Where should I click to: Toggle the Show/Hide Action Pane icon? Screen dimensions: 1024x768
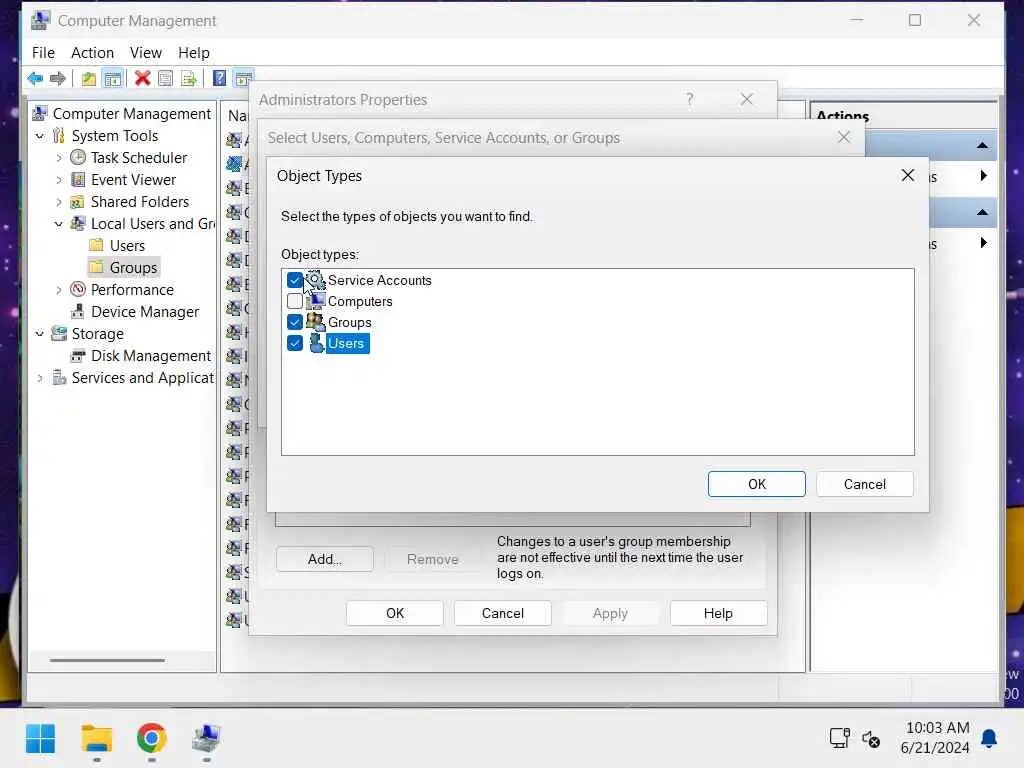[x=244, y=79]
